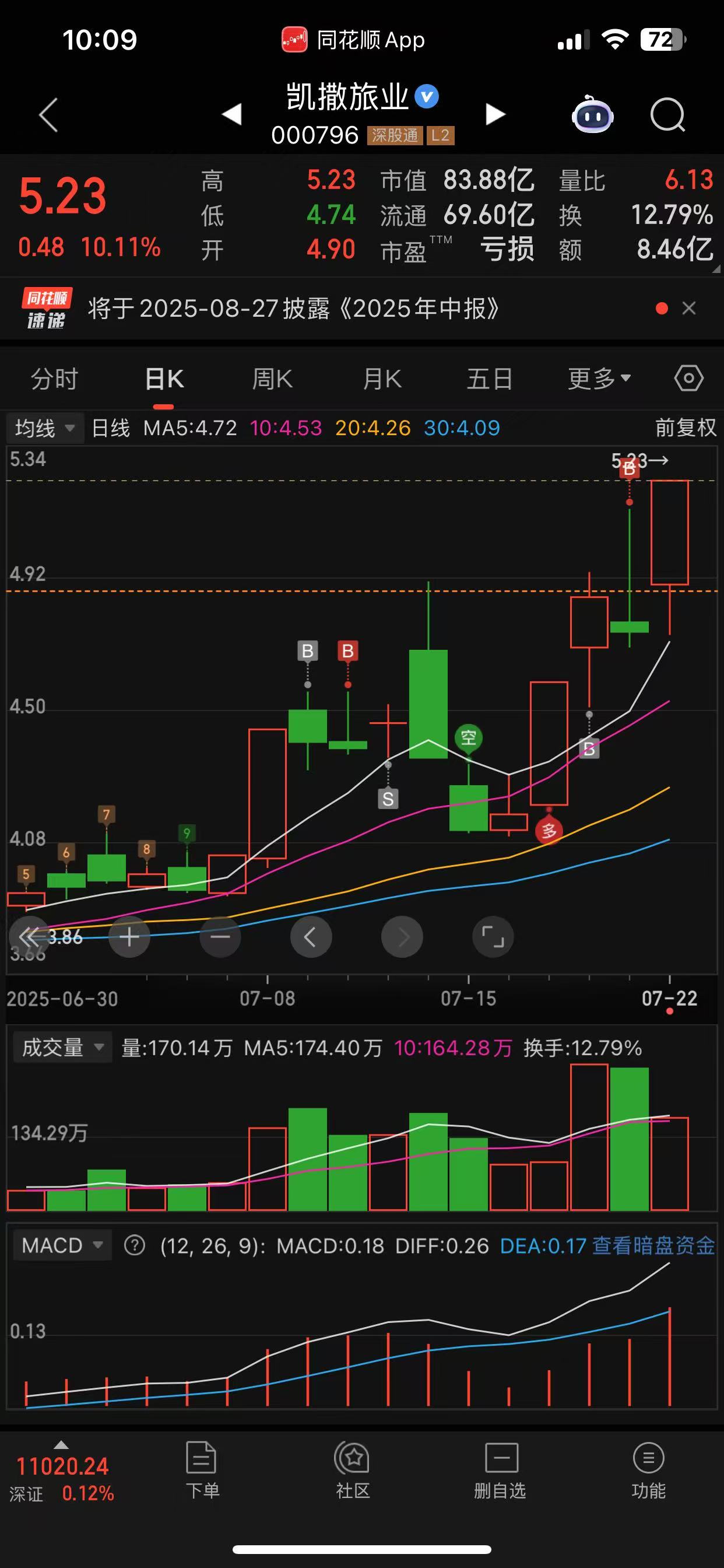Open the chart settings hexagon icon

click(688, 379)
